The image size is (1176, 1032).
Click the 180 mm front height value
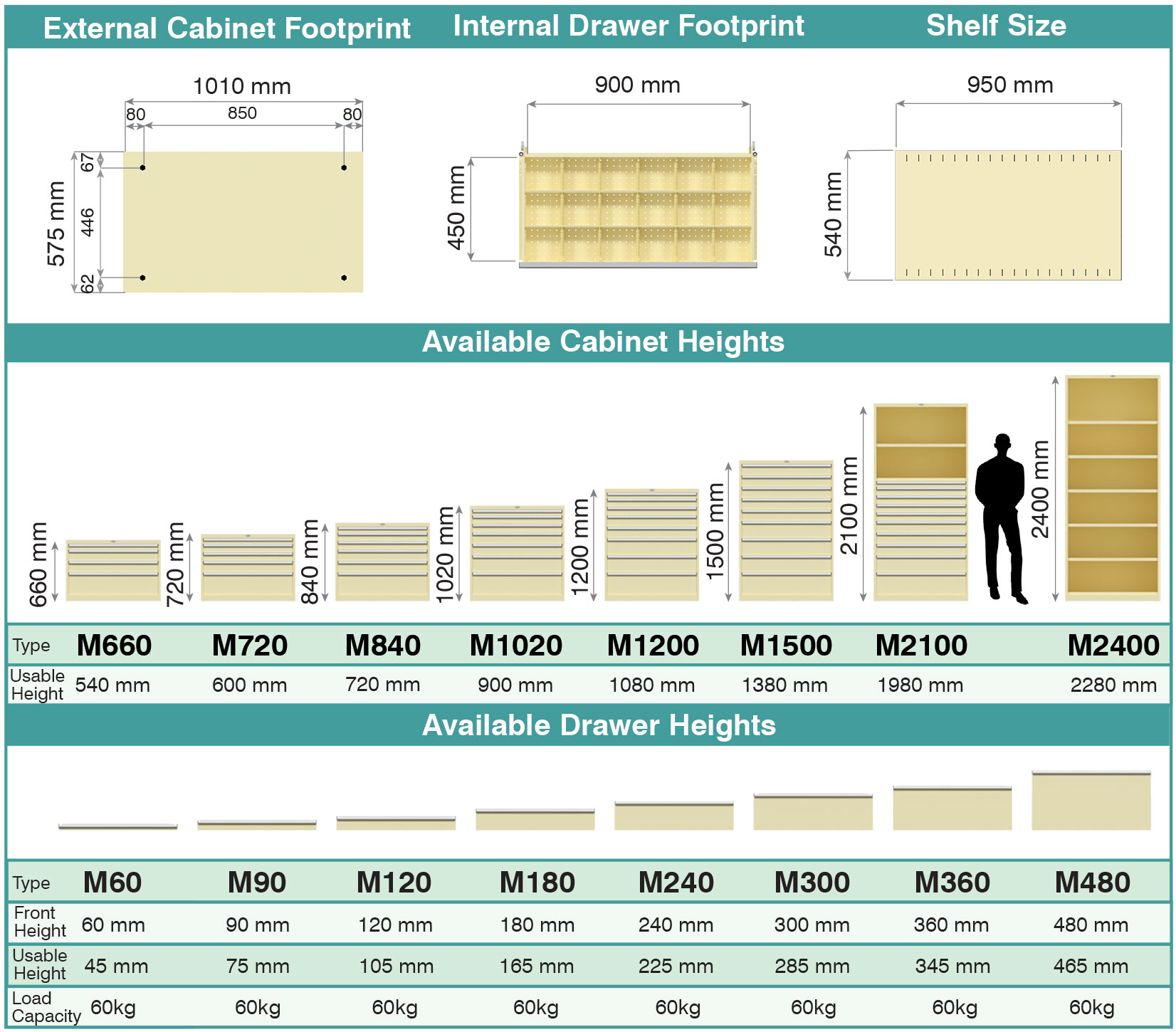coord(537,925)
